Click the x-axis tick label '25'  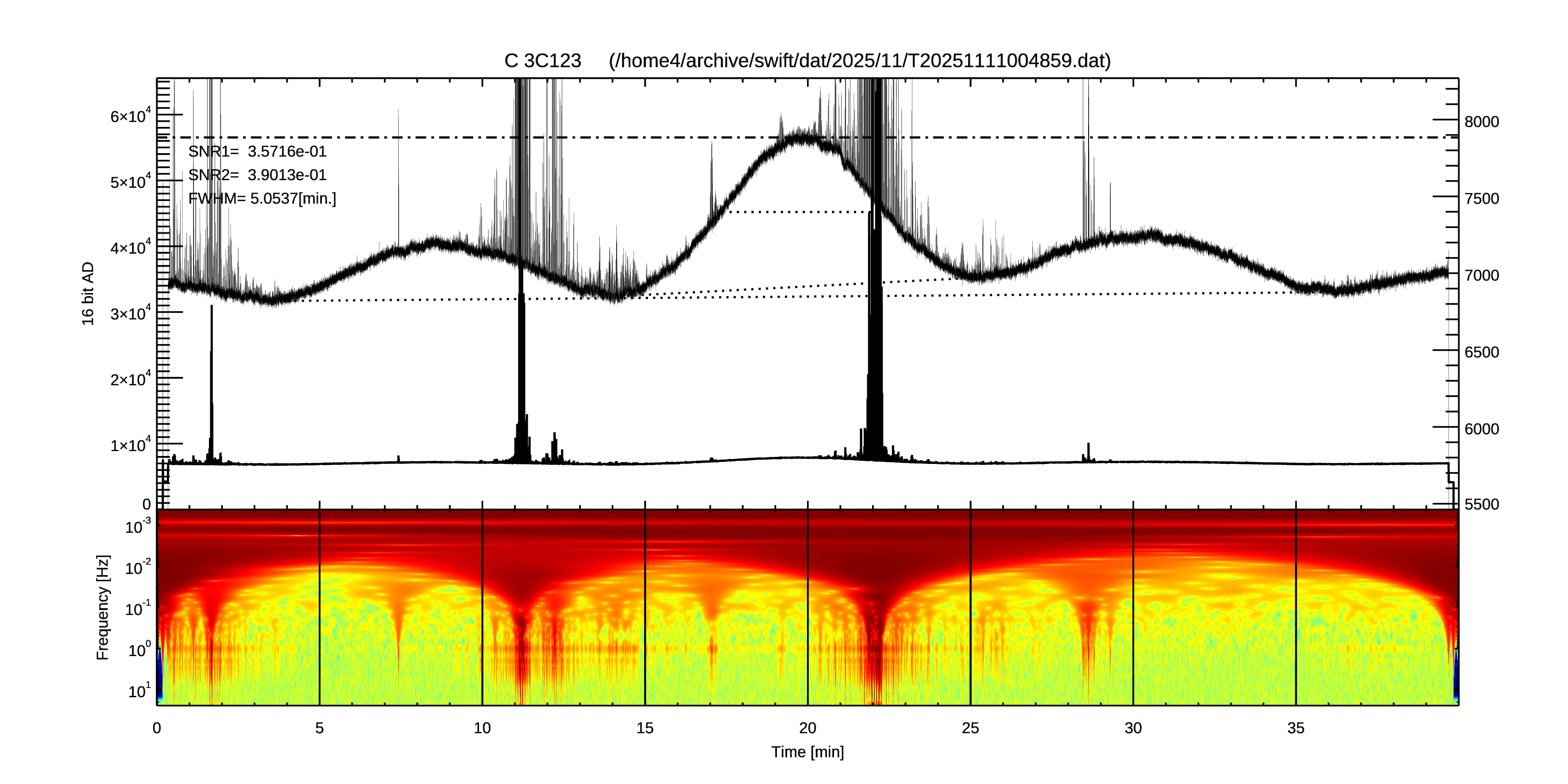click(x=970, y=728)
